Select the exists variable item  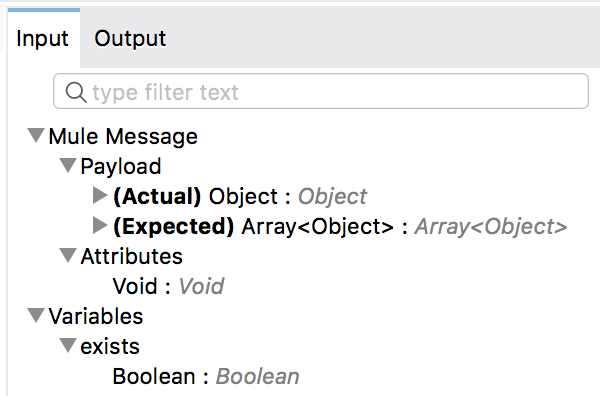(x=110, y=346)
